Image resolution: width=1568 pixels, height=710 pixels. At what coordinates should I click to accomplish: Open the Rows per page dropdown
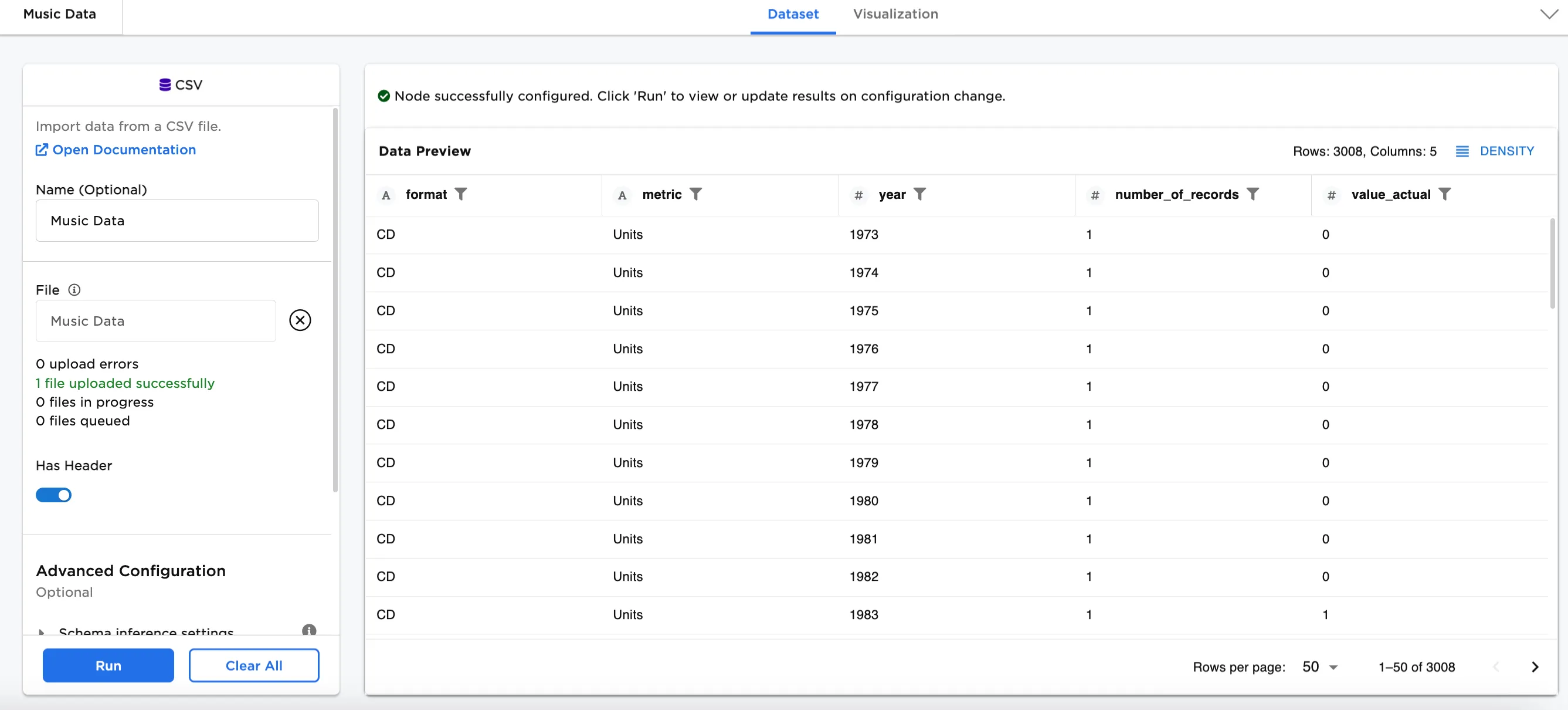[x=1319, y=667]
